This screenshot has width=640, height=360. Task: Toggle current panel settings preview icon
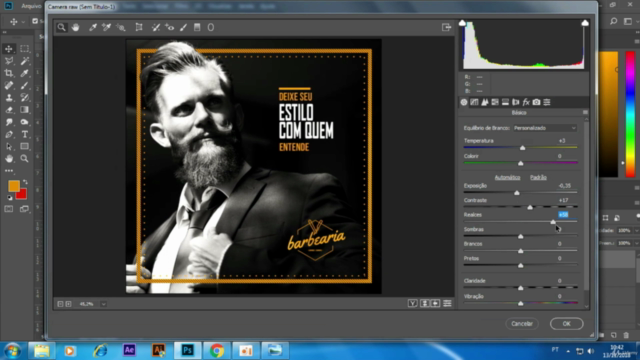[447, 303]
